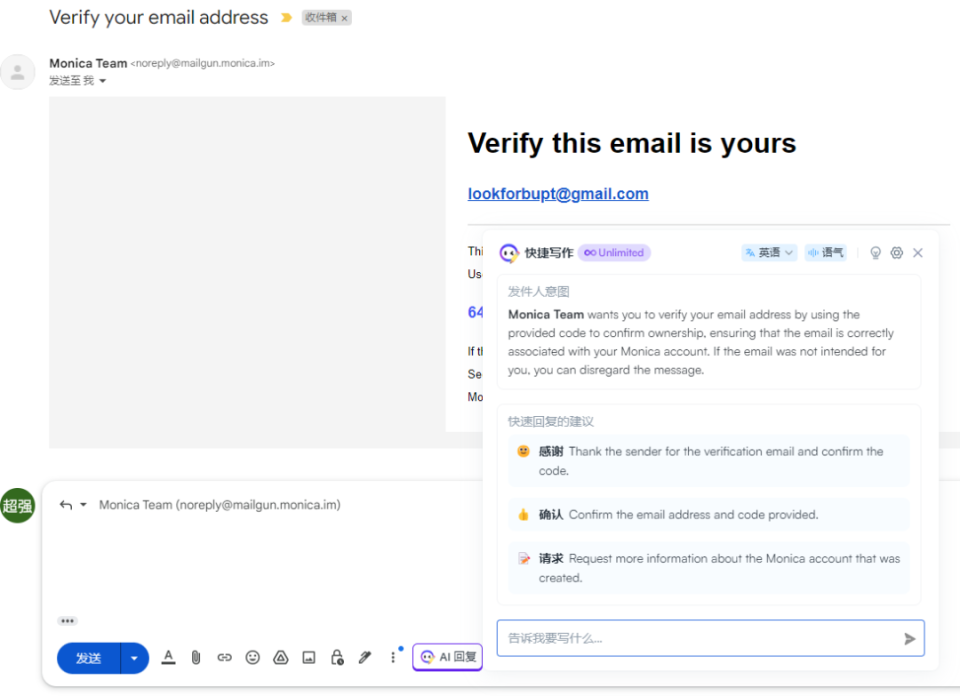Select the 确认 quick reply suggestion
The height and width of the screenshot is (696, 960).
coord(708,515)
